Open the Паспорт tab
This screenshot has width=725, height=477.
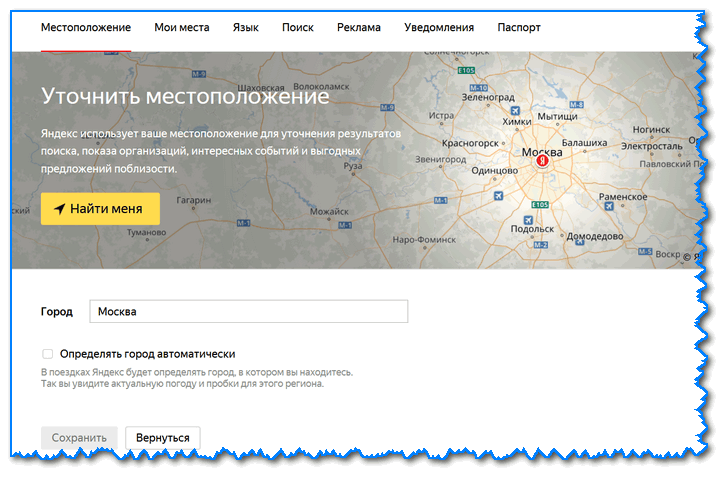coord(519,28)
